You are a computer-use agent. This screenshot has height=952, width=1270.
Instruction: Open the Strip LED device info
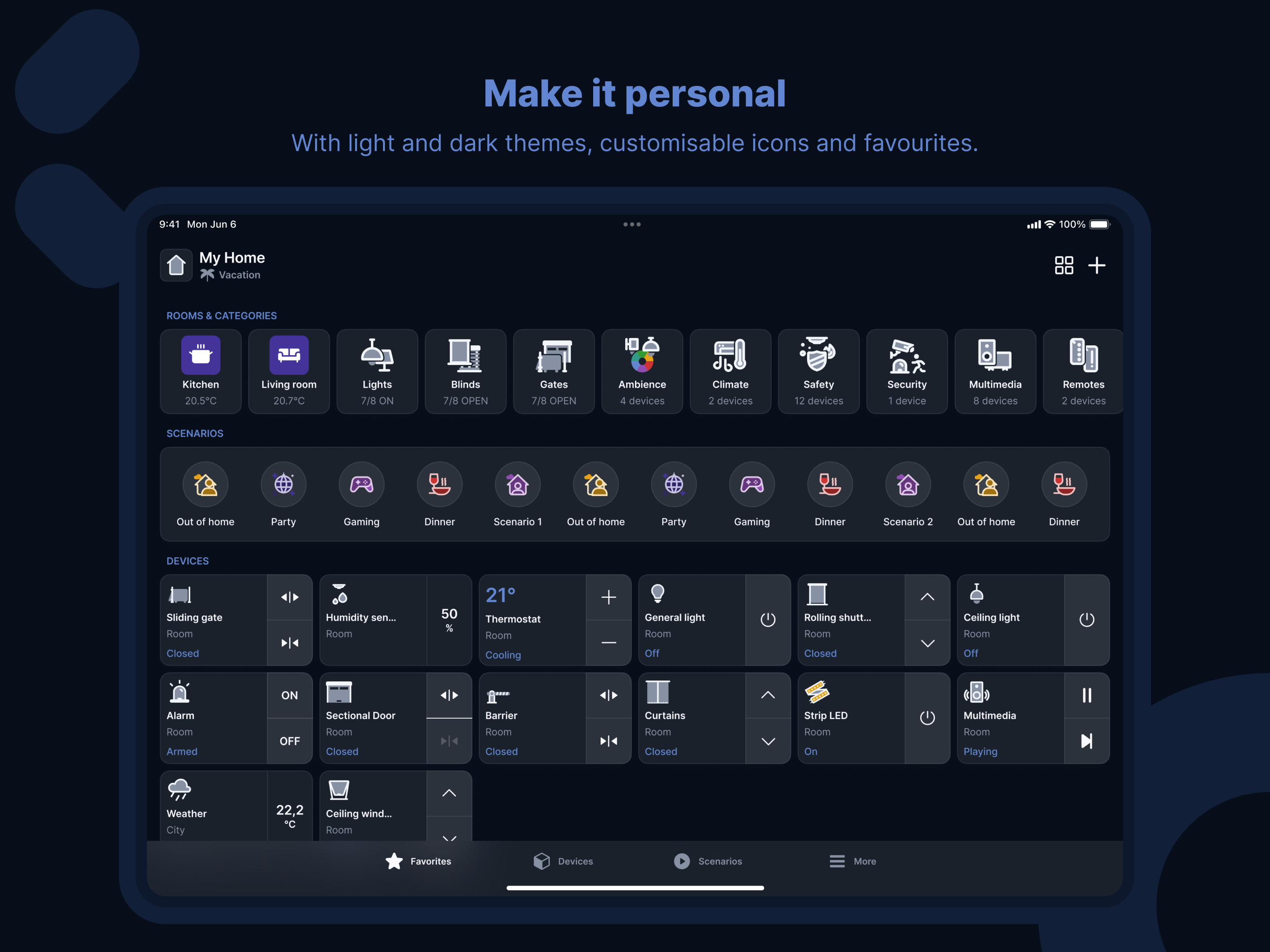click(852, 718)
